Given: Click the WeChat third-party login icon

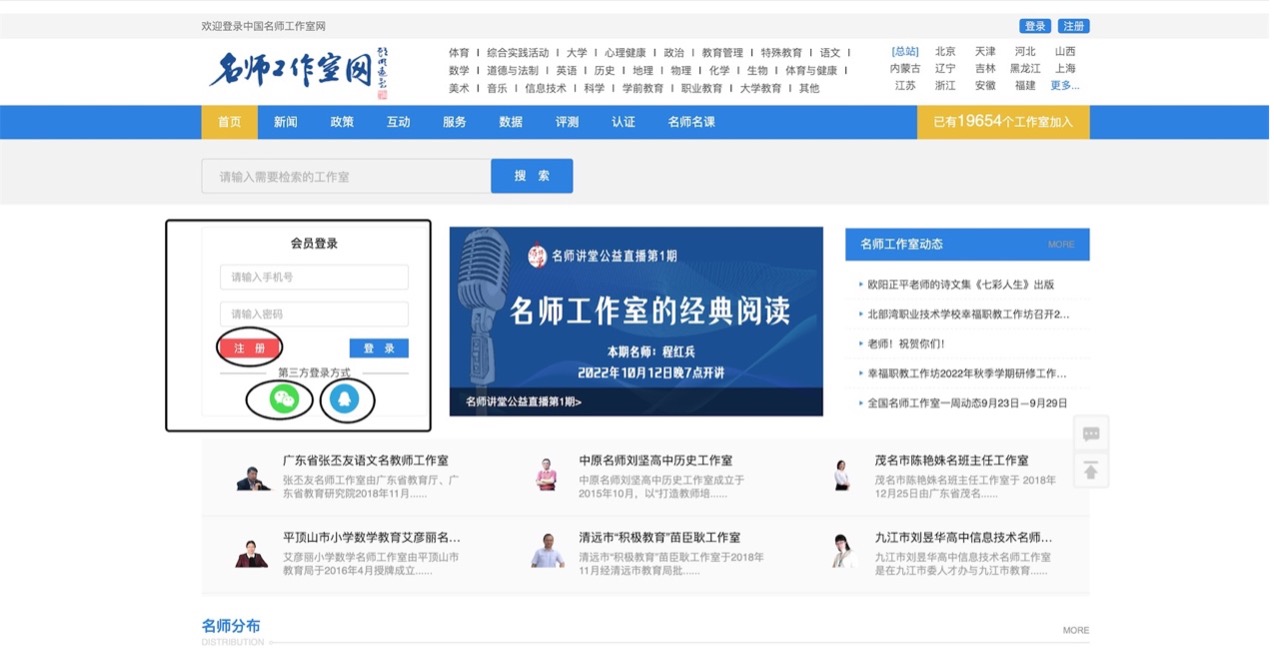Looking at the screenshot, I should pyautogui.click(x=284, y=399).
